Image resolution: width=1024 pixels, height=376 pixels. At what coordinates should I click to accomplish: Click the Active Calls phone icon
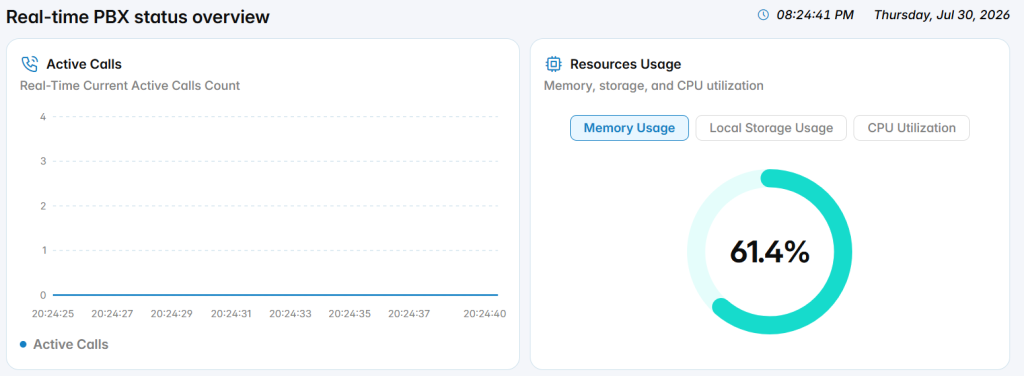click(29, 64)
